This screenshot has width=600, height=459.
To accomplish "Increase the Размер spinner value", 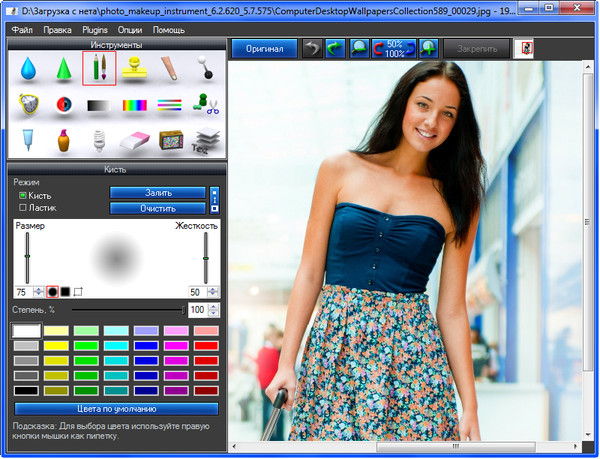I will coord(38,288).
